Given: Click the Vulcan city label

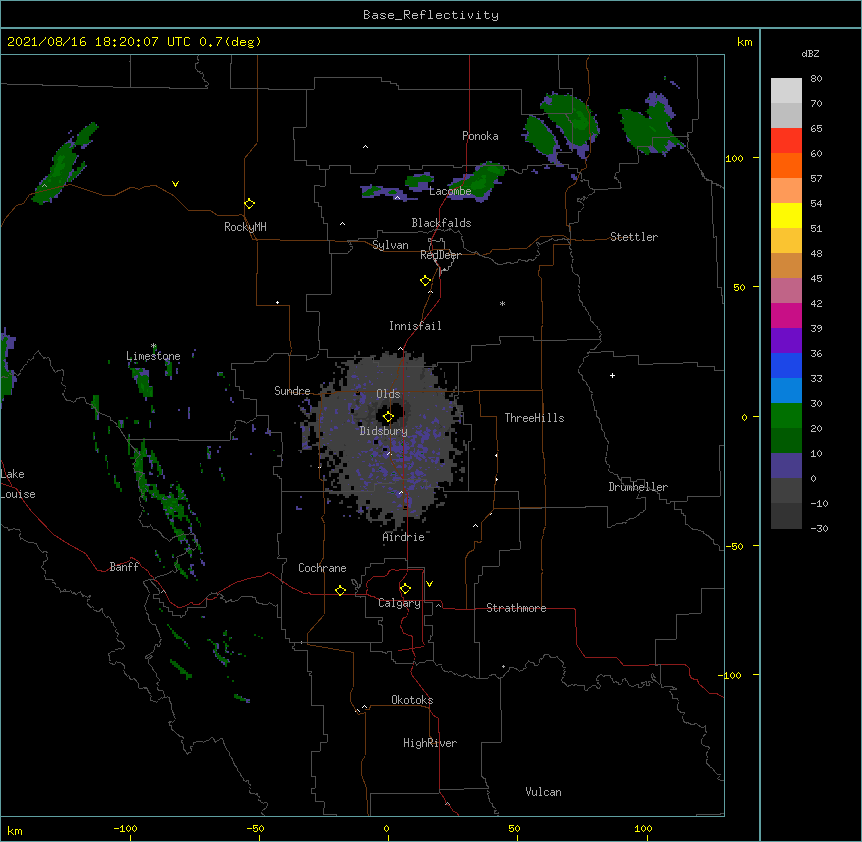Looking at the screenshot, I should [543, 792].
